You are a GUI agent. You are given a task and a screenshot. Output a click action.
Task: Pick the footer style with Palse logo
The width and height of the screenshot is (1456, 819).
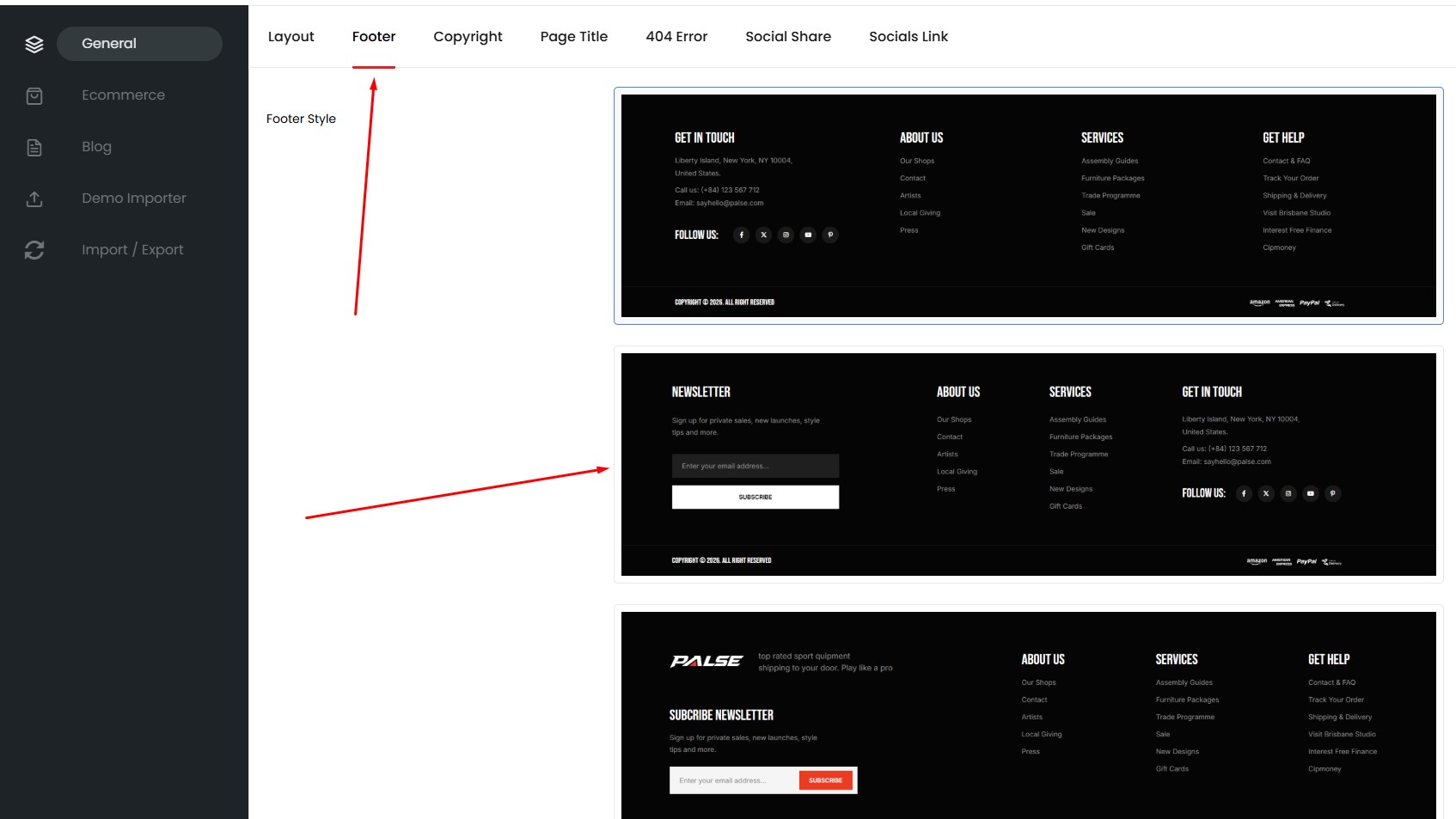tap(1028, 713)
